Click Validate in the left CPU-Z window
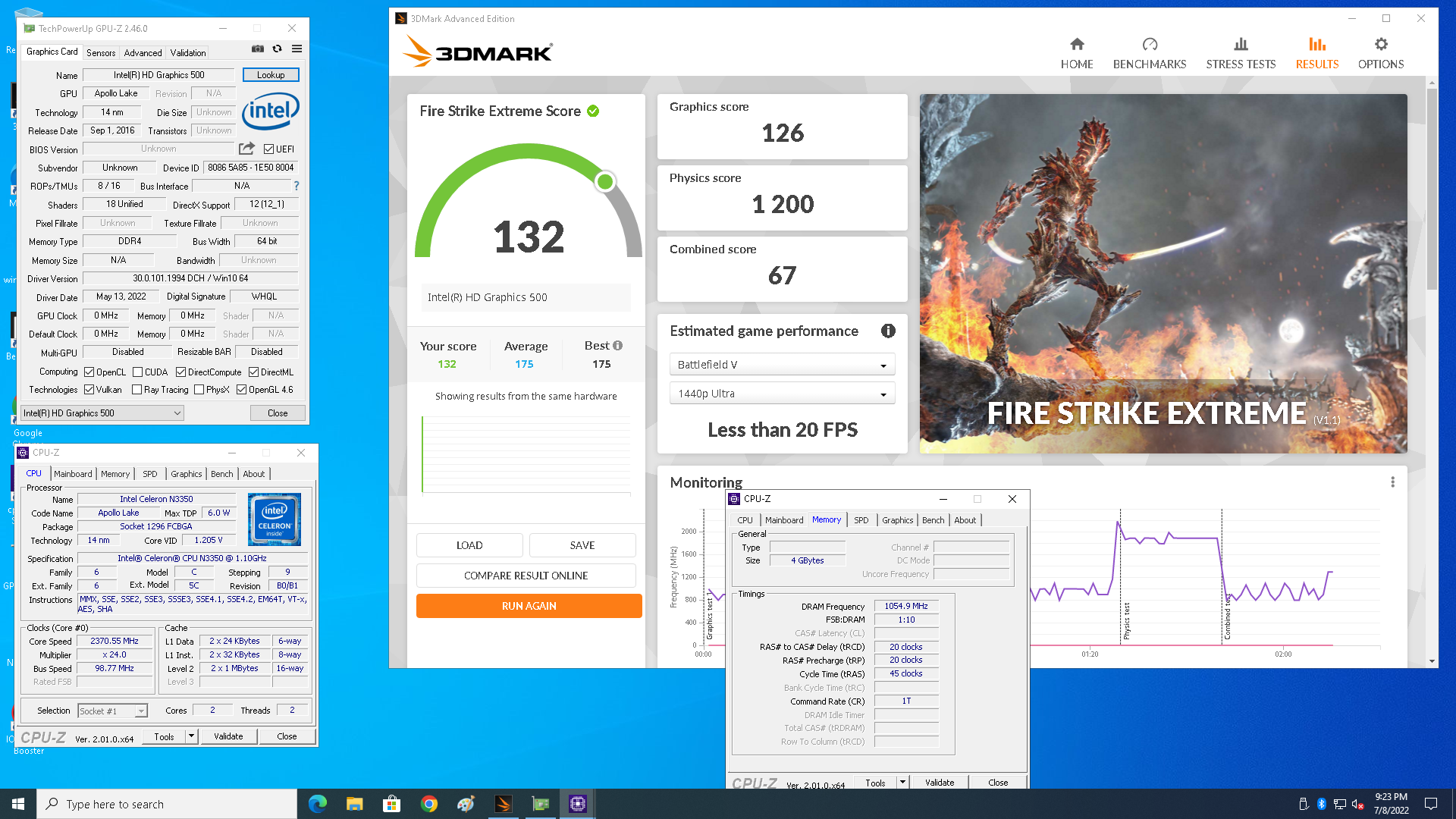 (228, 736)
